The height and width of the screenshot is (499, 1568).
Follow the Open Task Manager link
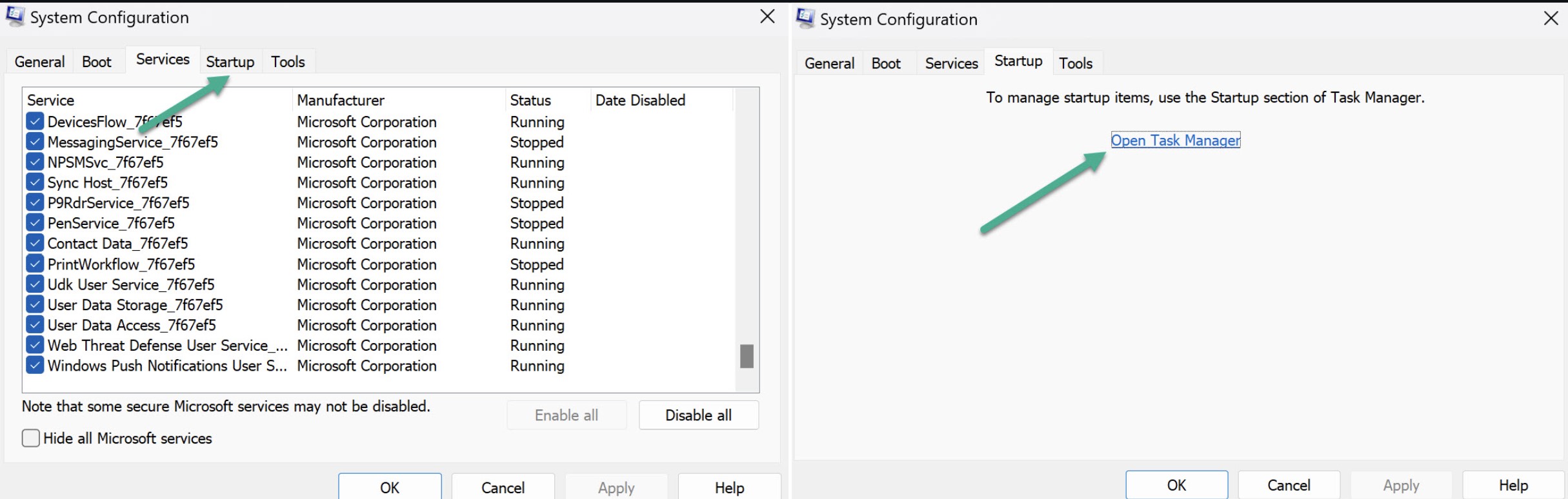pyautogui.click(x=1175, y=141)
